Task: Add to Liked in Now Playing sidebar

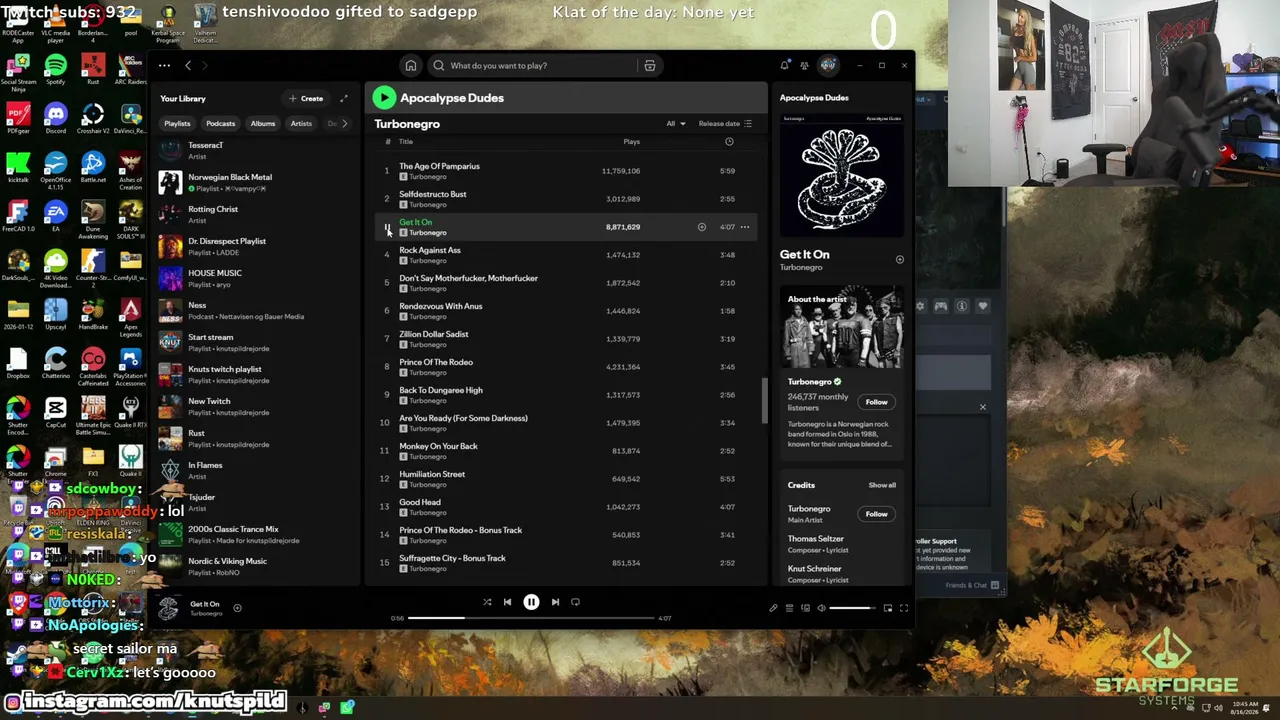Action: 899,260
